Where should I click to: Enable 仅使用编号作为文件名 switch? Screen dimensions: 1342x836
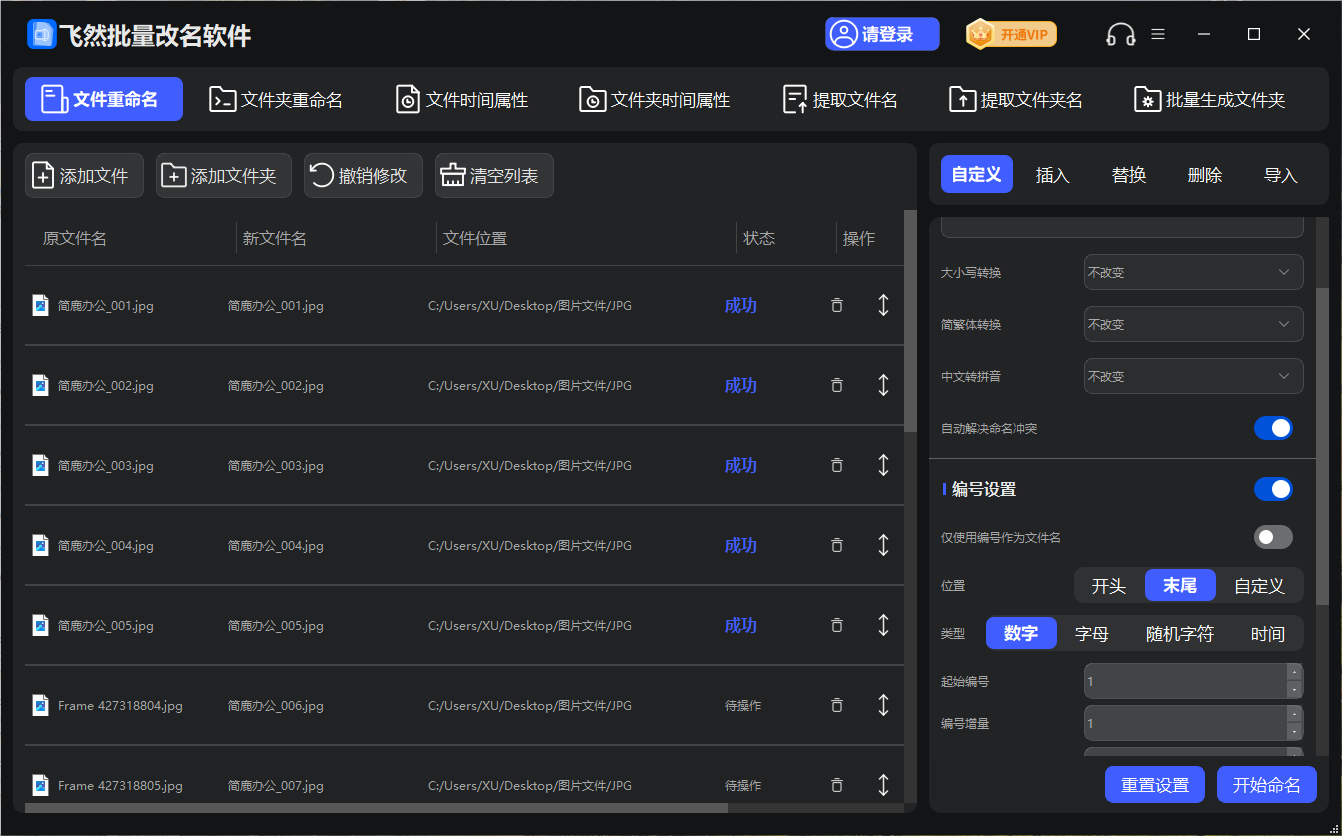click(1273, 537)
